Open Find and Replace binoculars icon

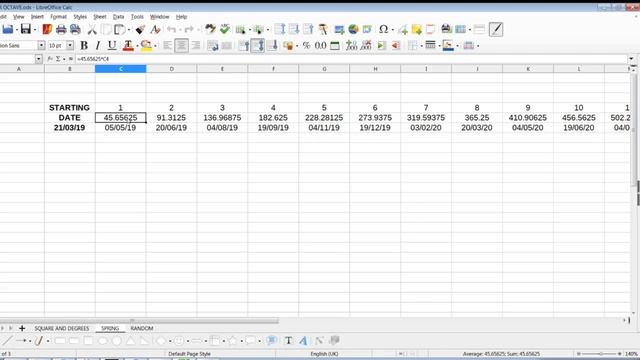click(210, 29)
